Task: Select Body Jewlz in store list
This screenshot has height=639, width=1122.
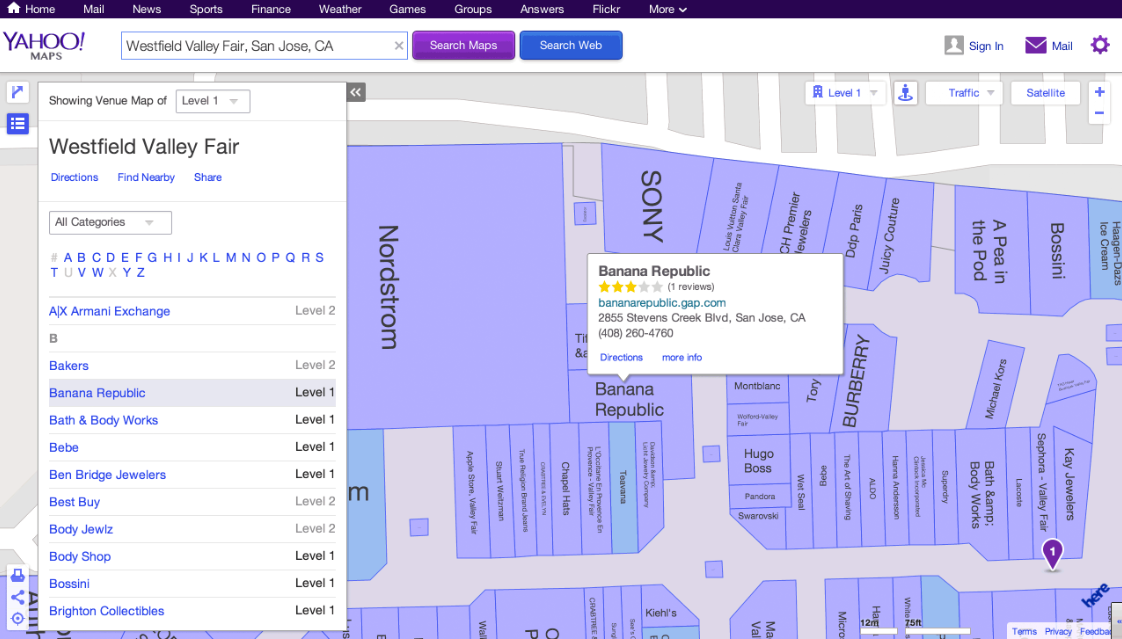Action: click(81, 529)
